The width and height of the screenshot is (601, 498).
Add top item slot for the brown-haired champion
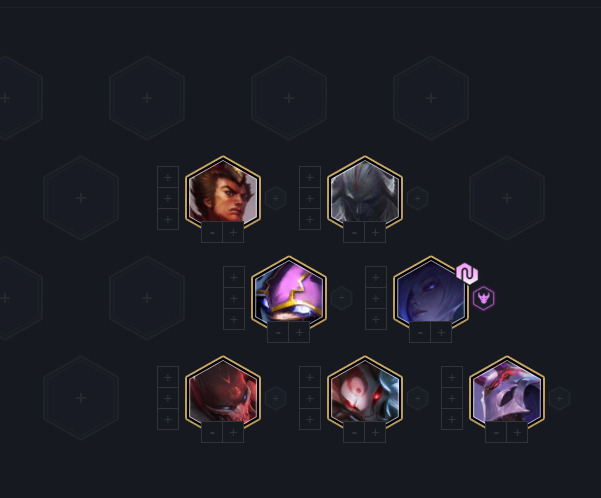click(168, 177)
